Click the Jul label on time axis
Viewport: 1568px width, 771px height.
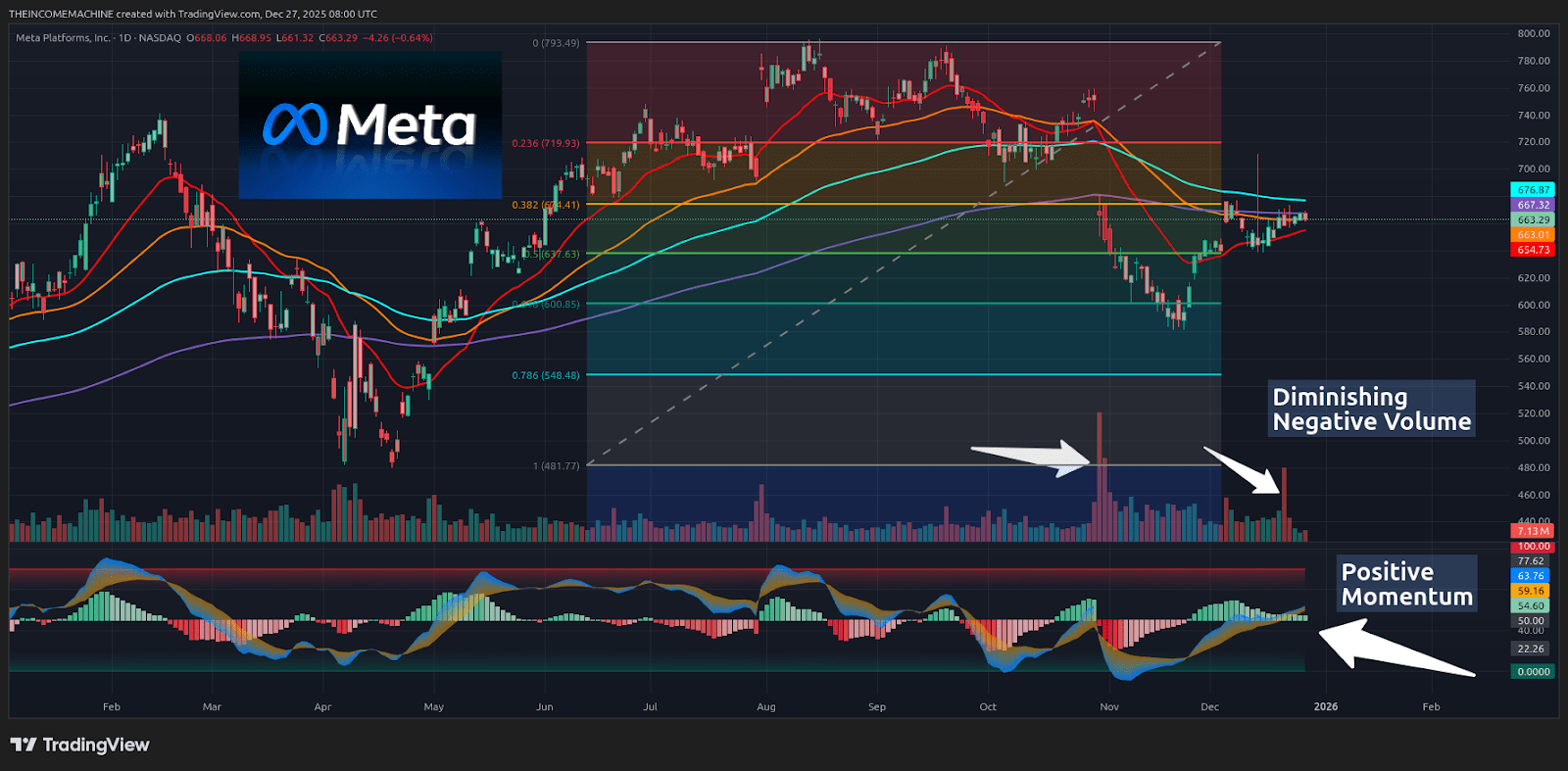pos(650,706)
